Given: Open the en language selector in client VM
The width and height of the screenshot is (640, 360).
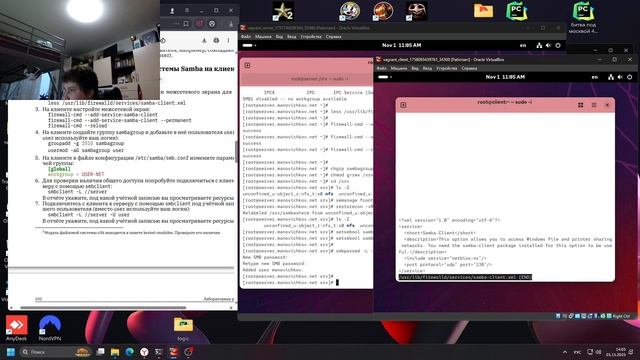Looking at the screenshot, I should [x=595, y=77].
